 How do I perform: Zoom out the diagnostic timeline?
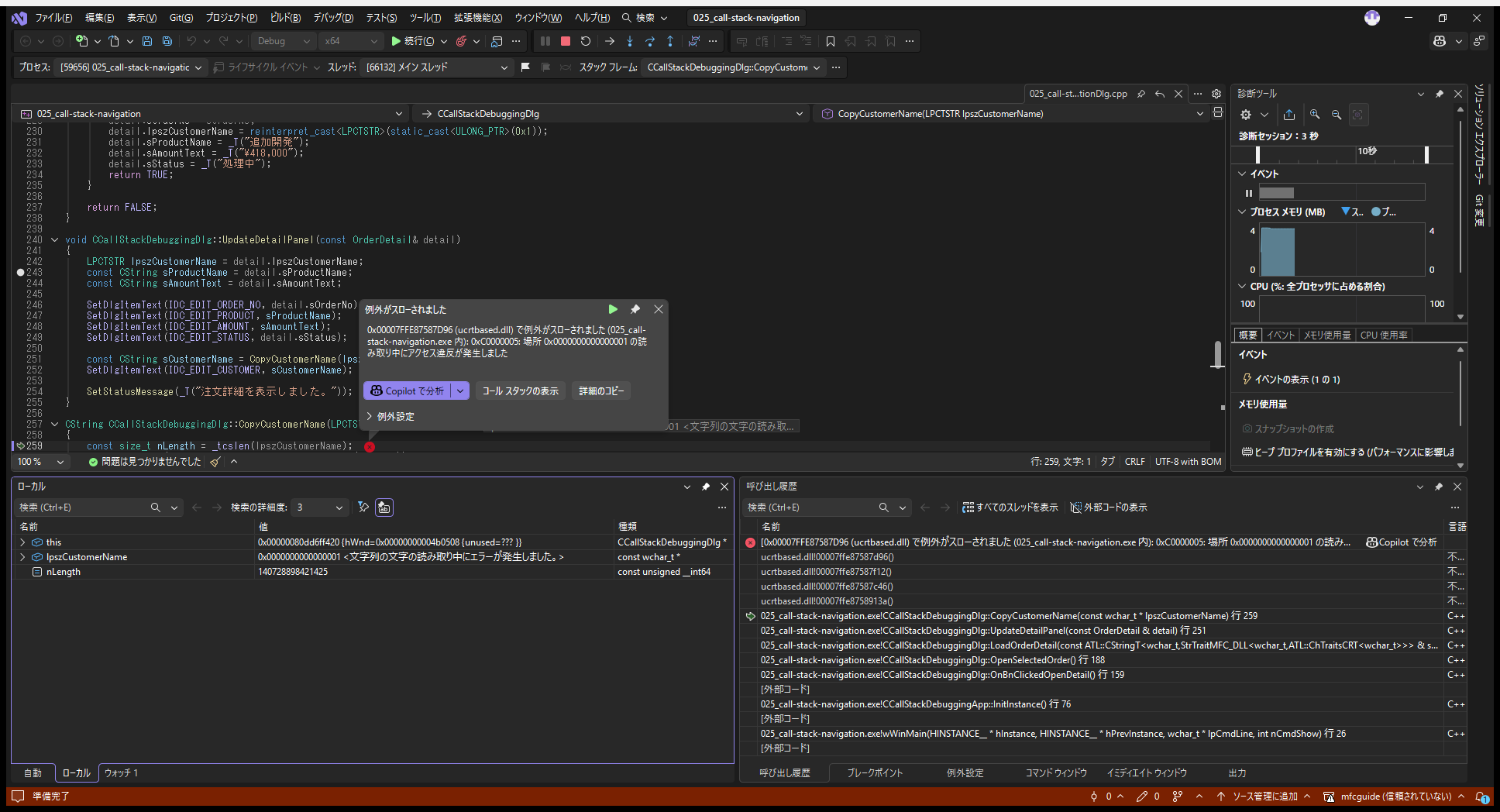click(1337, 115)
